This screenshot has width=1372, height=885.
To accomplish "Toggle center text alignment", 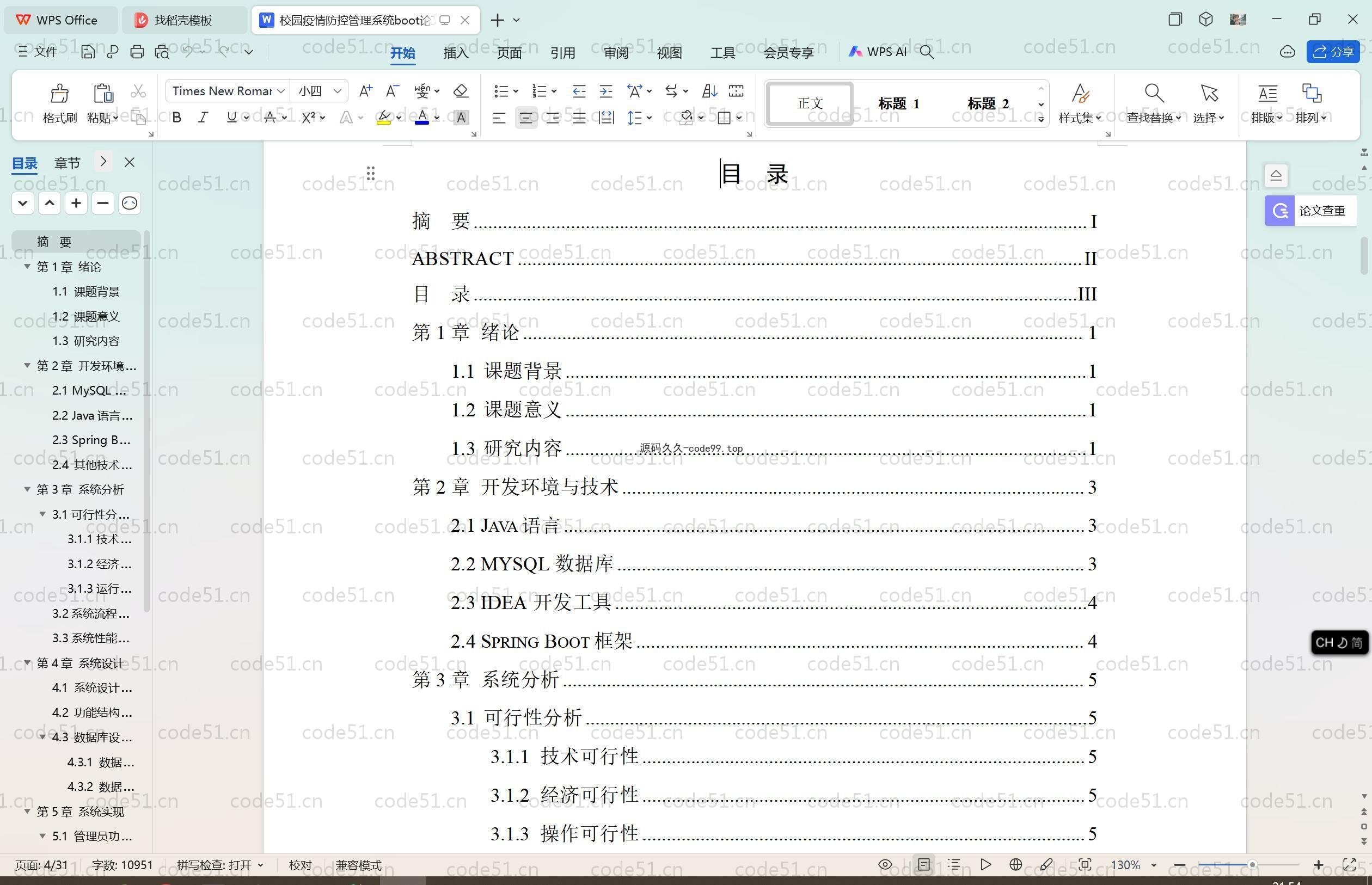I will tap(525, 119).
